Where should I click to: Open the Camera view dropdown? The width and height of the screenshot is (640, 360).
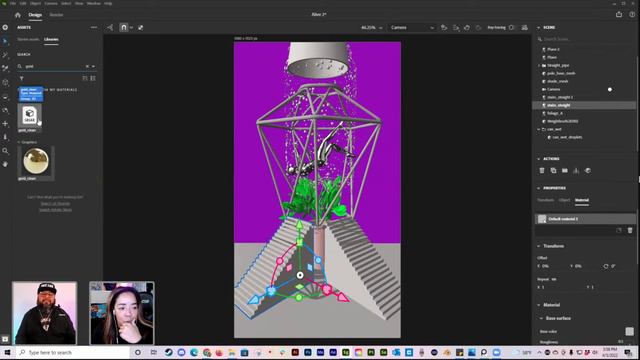tap(412, 28)
